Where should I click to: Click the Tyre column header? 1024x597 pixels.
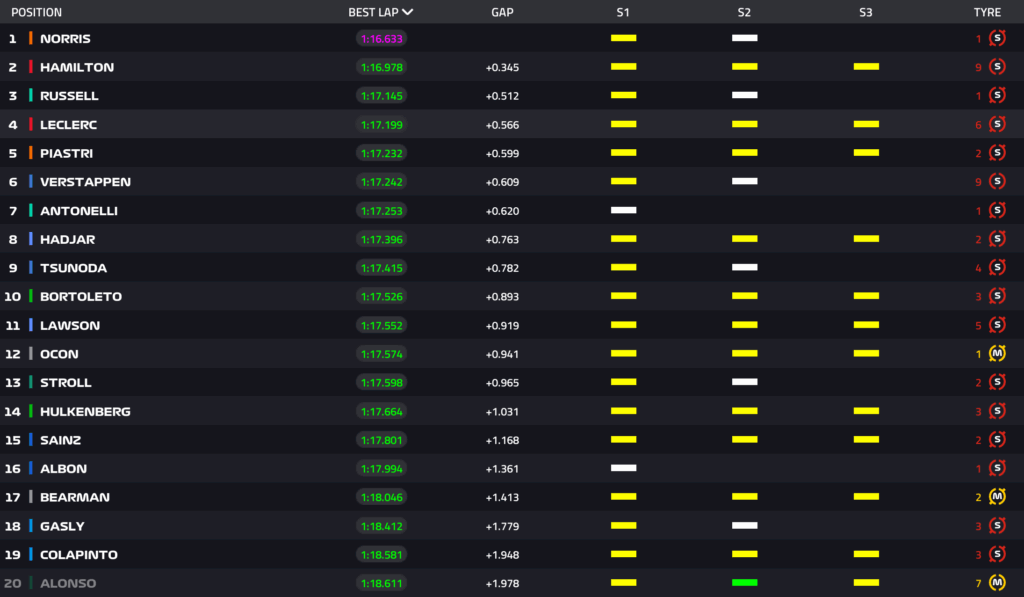(x=987, y=13)
